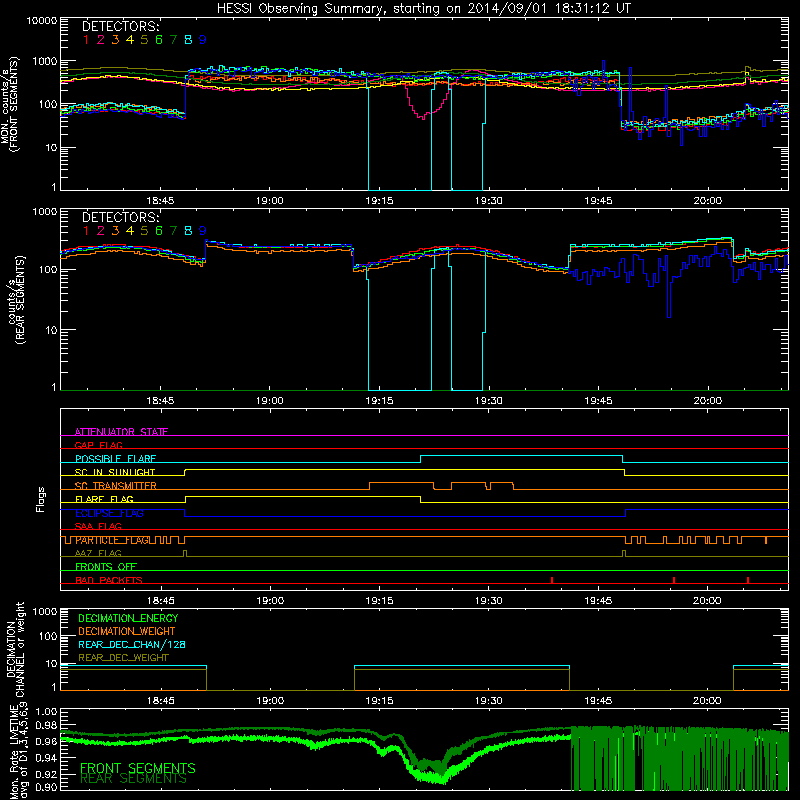This screenshot has width=800, height=800.
Task: Select the DETECTORS: label in front segments panel
Action: (121, 27)
